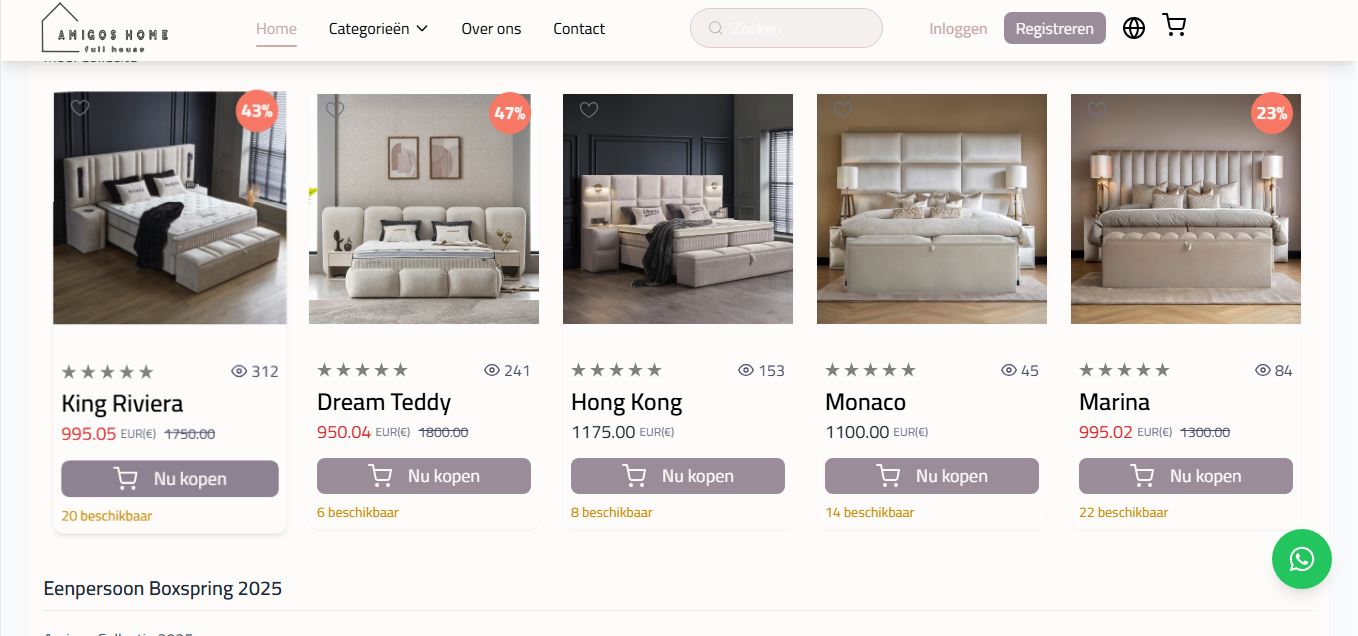
Task: Open the Contact page from the navigation
Action: [x=579, y=29]
